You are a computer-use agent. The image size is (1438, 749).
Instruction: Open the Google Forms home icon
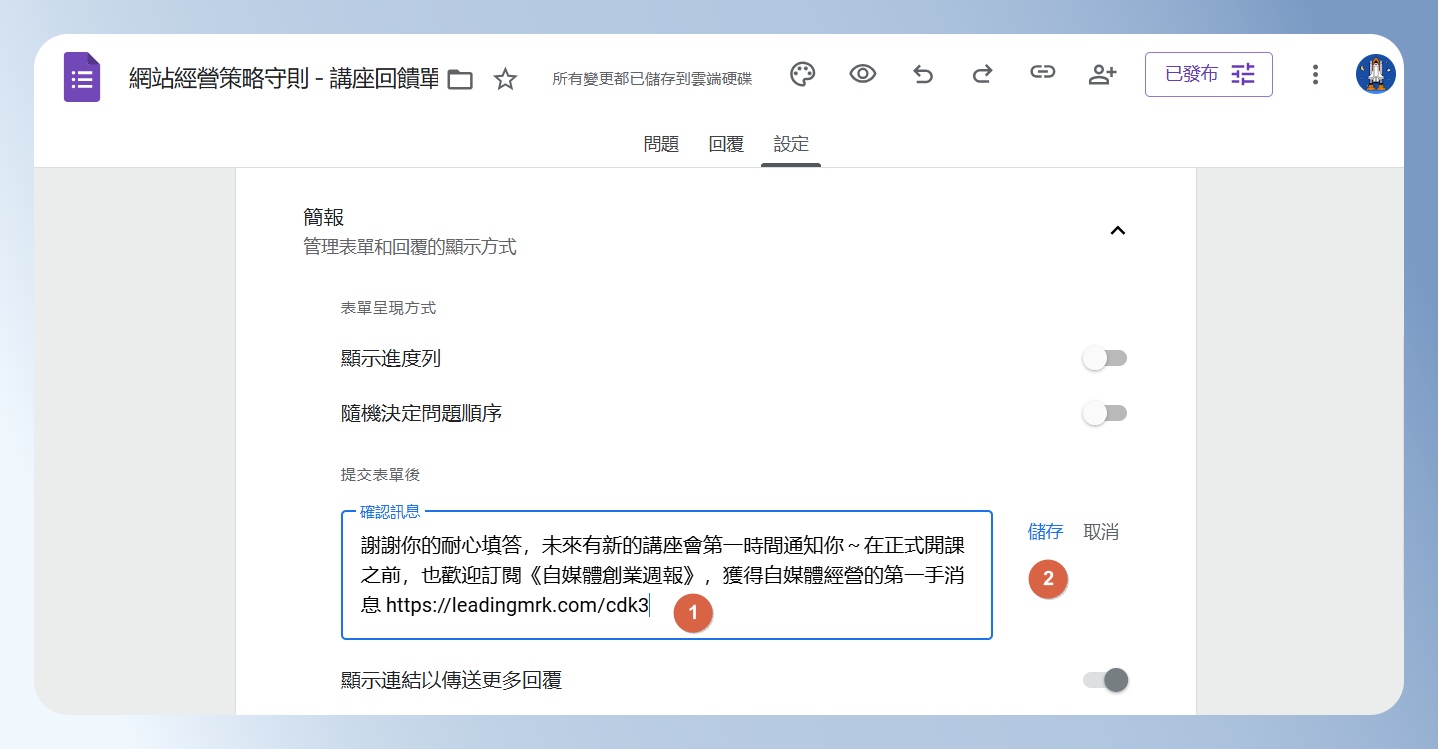(82, 77)
